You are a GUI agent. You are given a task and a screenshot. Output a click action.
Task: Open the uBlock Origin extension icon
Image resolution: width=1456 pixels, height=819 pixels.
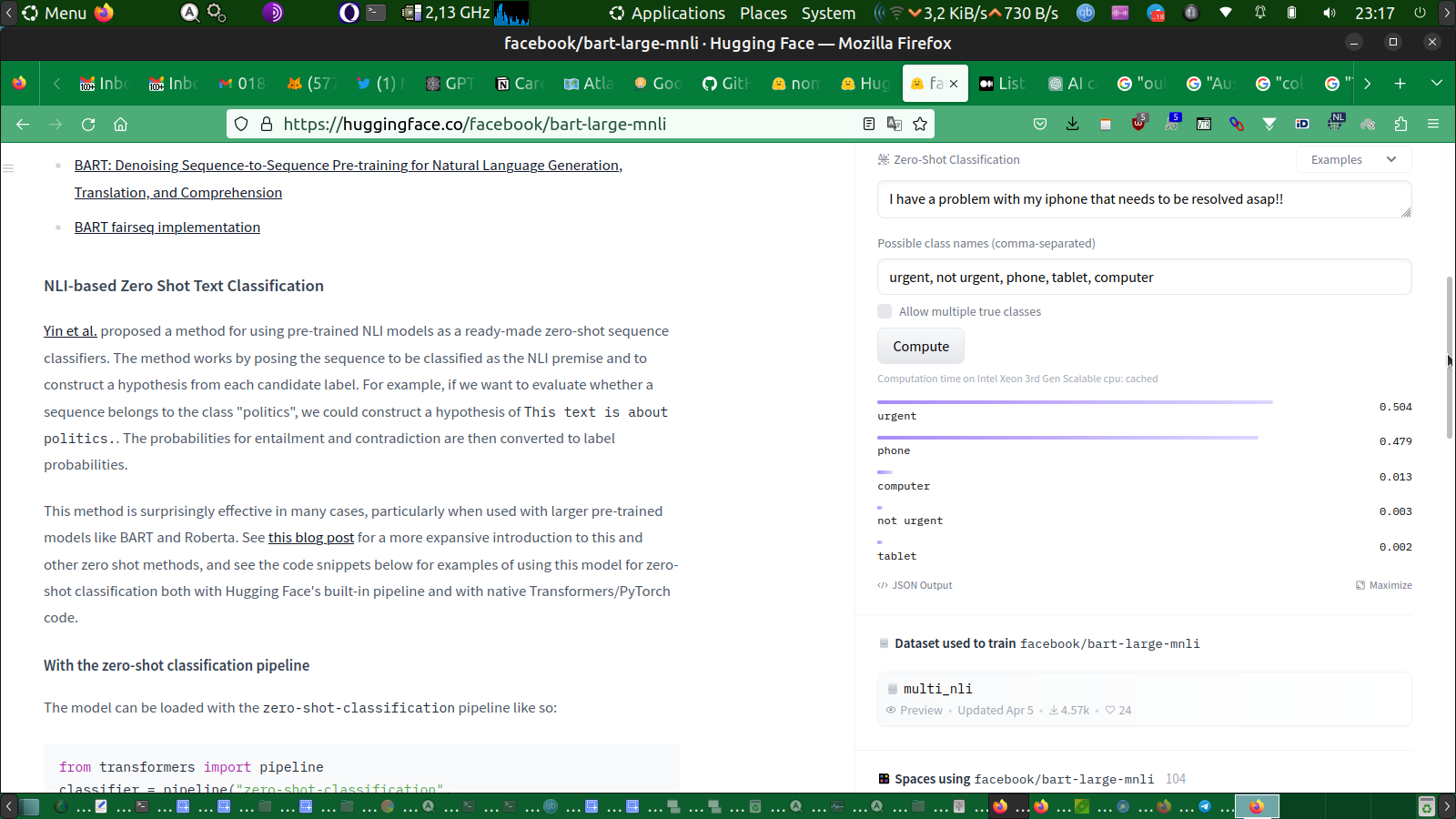pos(1138,123)
